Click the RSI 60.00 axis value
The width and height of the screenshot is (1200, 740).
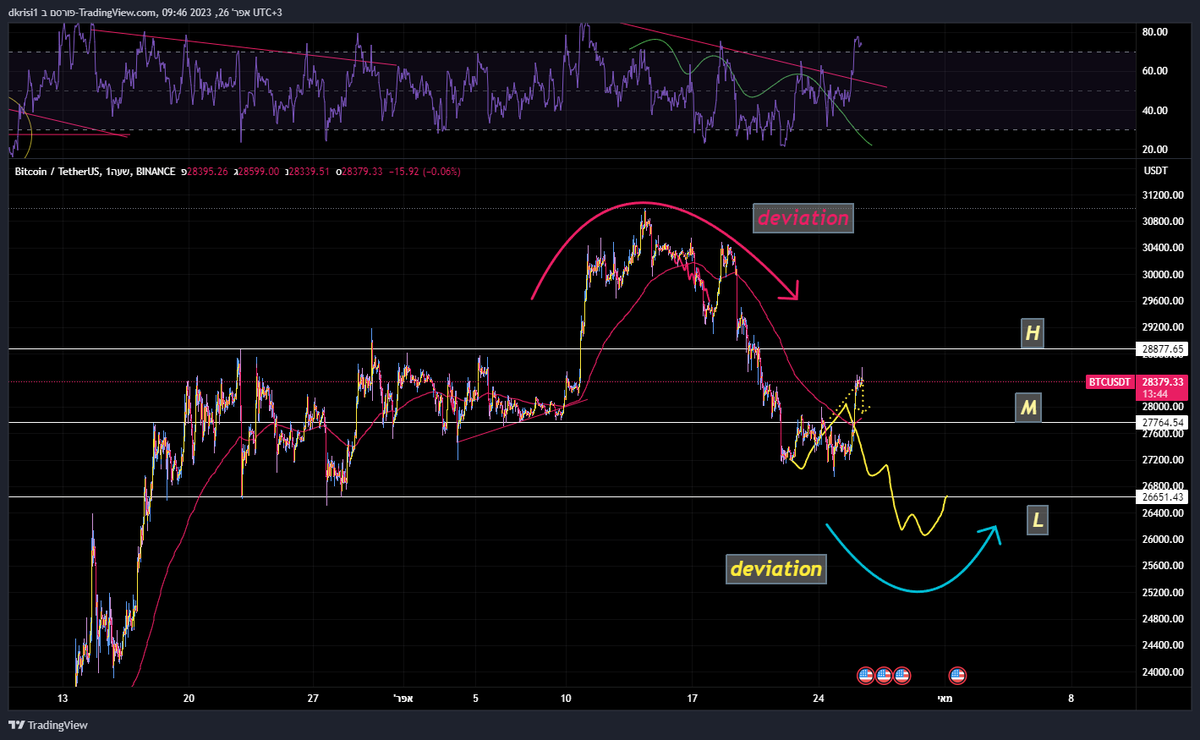click(x=1156, y=71)
